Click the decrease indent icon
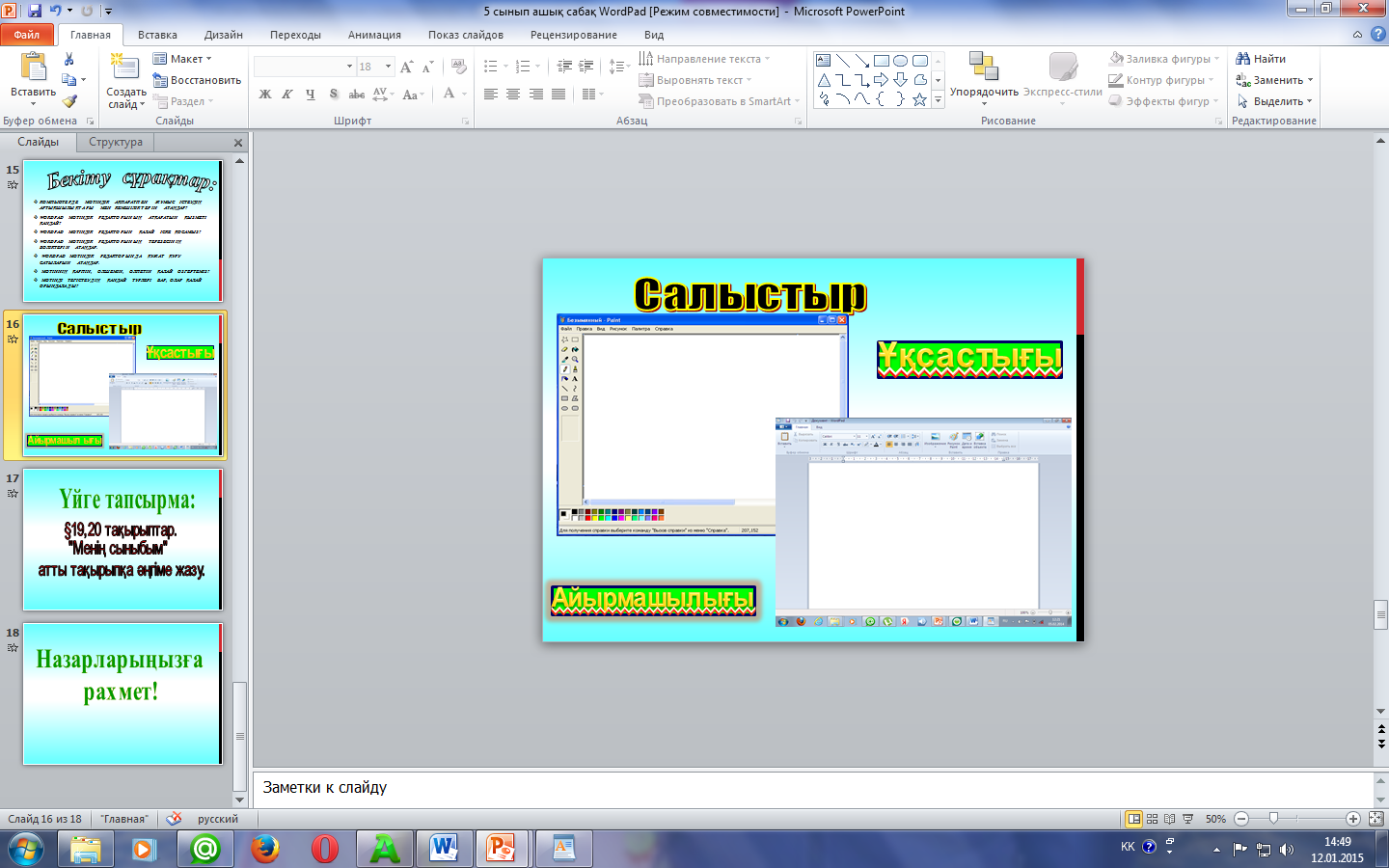 coord(564,67)
